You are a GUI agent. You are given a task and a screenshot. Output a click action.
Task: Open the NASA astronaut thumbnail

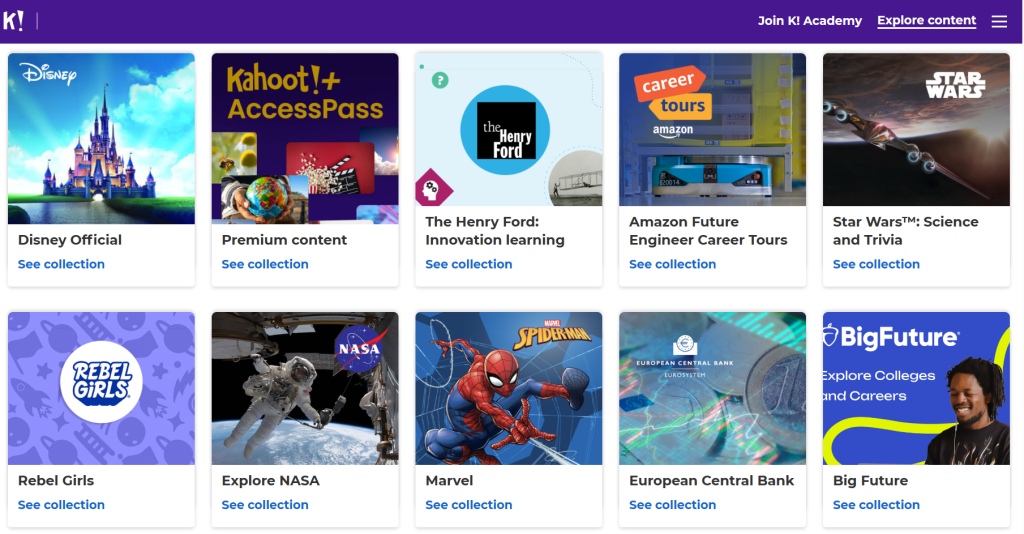pos(305,388)
